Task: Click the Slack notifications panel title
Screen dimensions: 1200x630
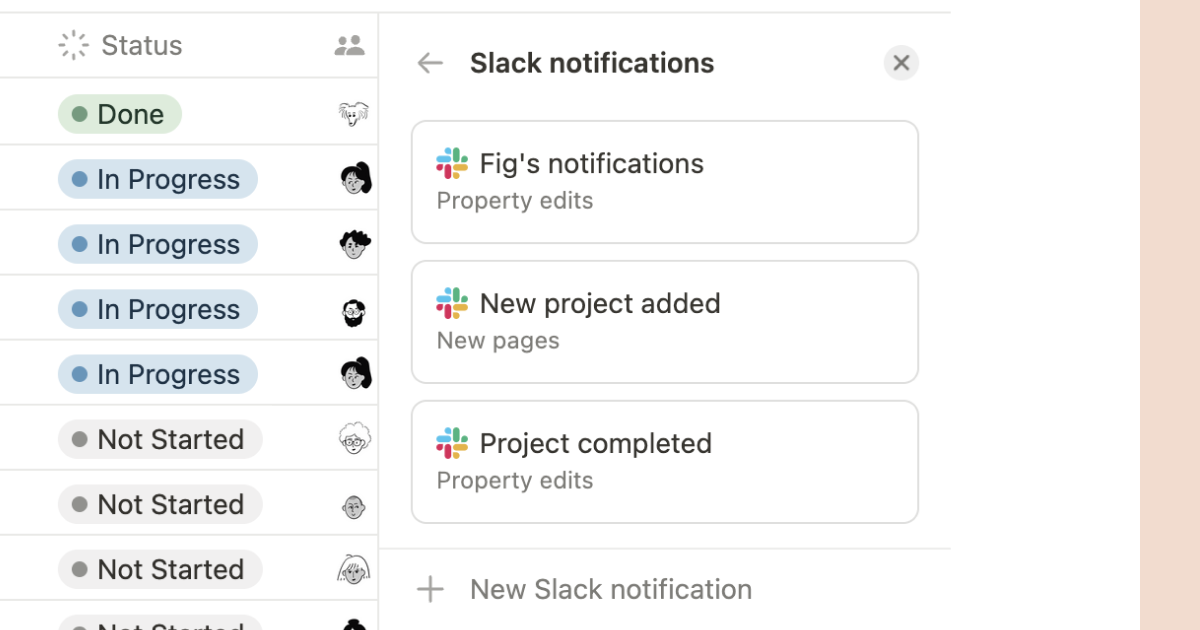Action: (x=592, y=62)
